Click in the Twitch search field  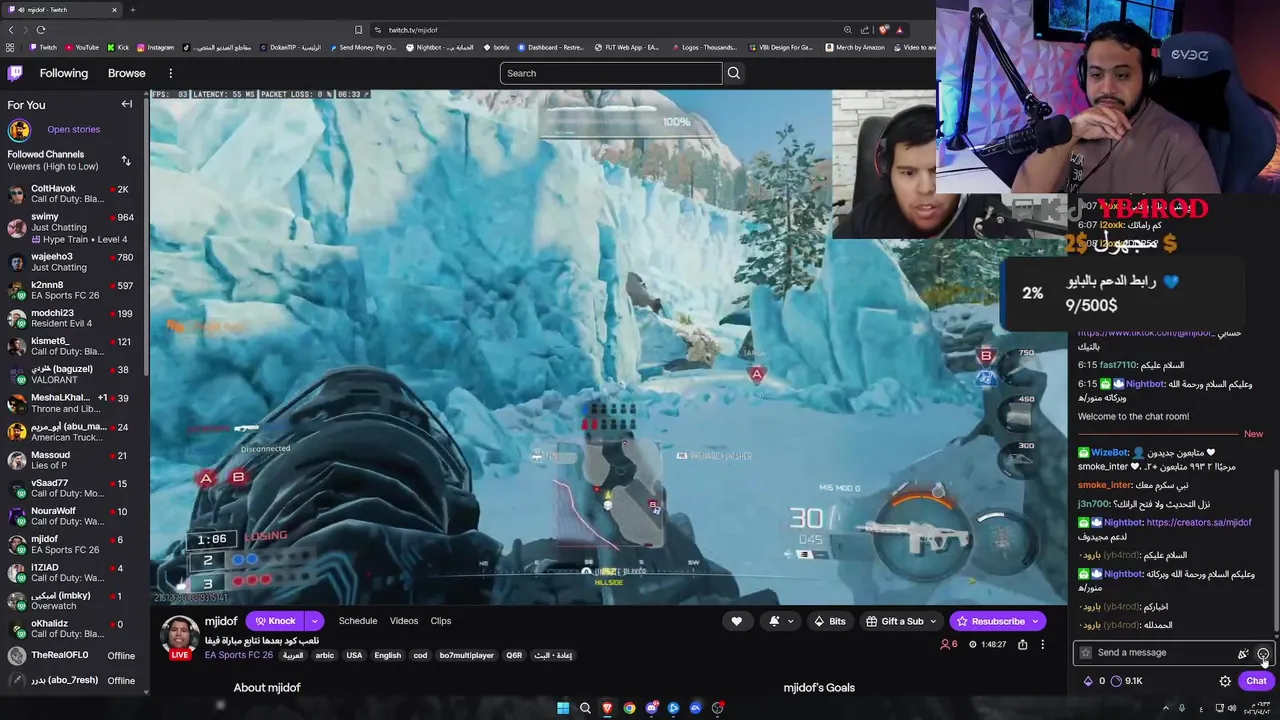point(611,73)
